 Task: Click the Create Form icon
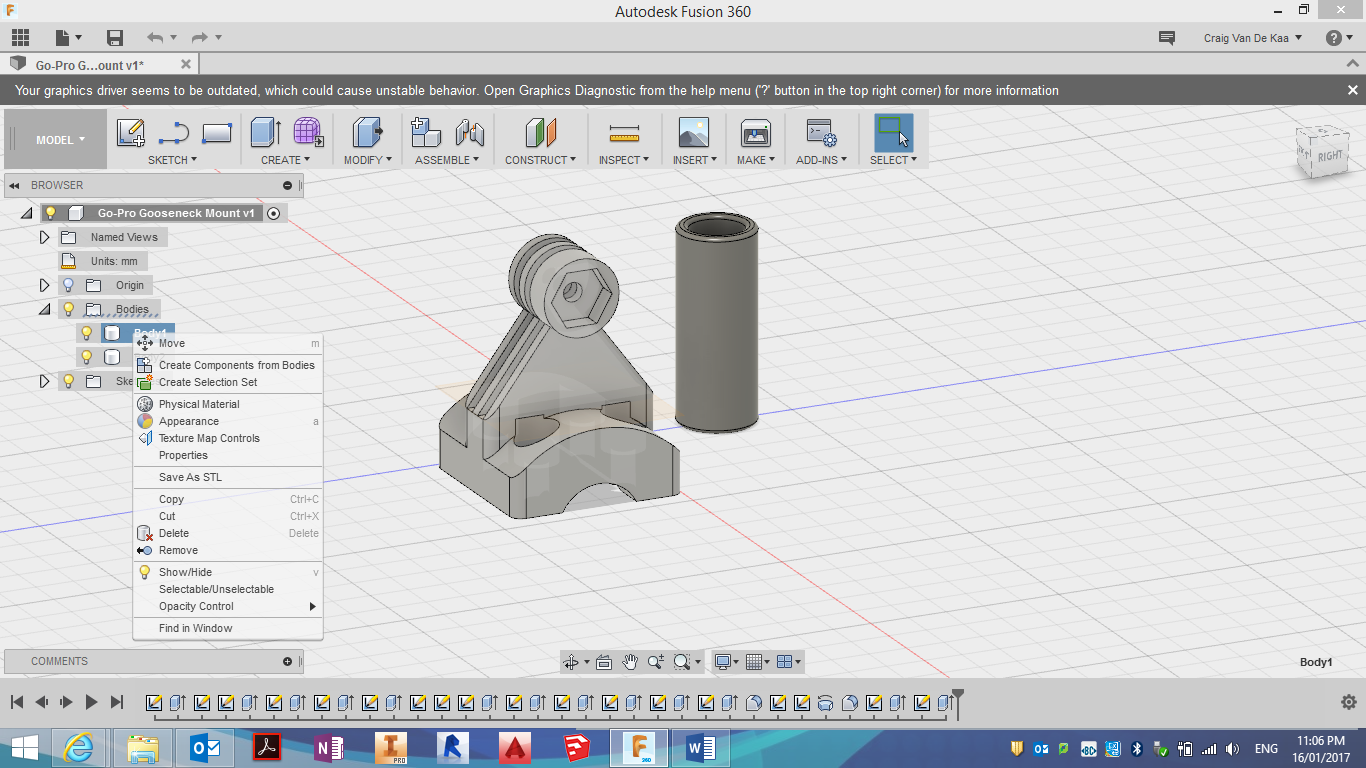[308, 132]
